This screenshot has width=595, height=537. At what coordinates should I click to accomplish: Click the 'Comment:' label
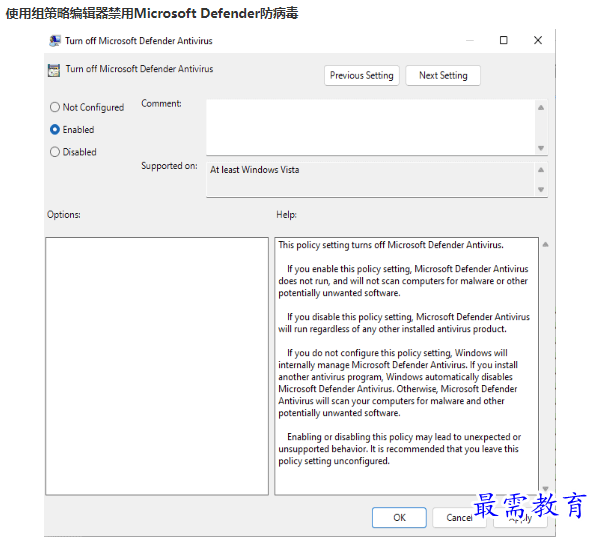pyautogui.click(x=161, y=104)
